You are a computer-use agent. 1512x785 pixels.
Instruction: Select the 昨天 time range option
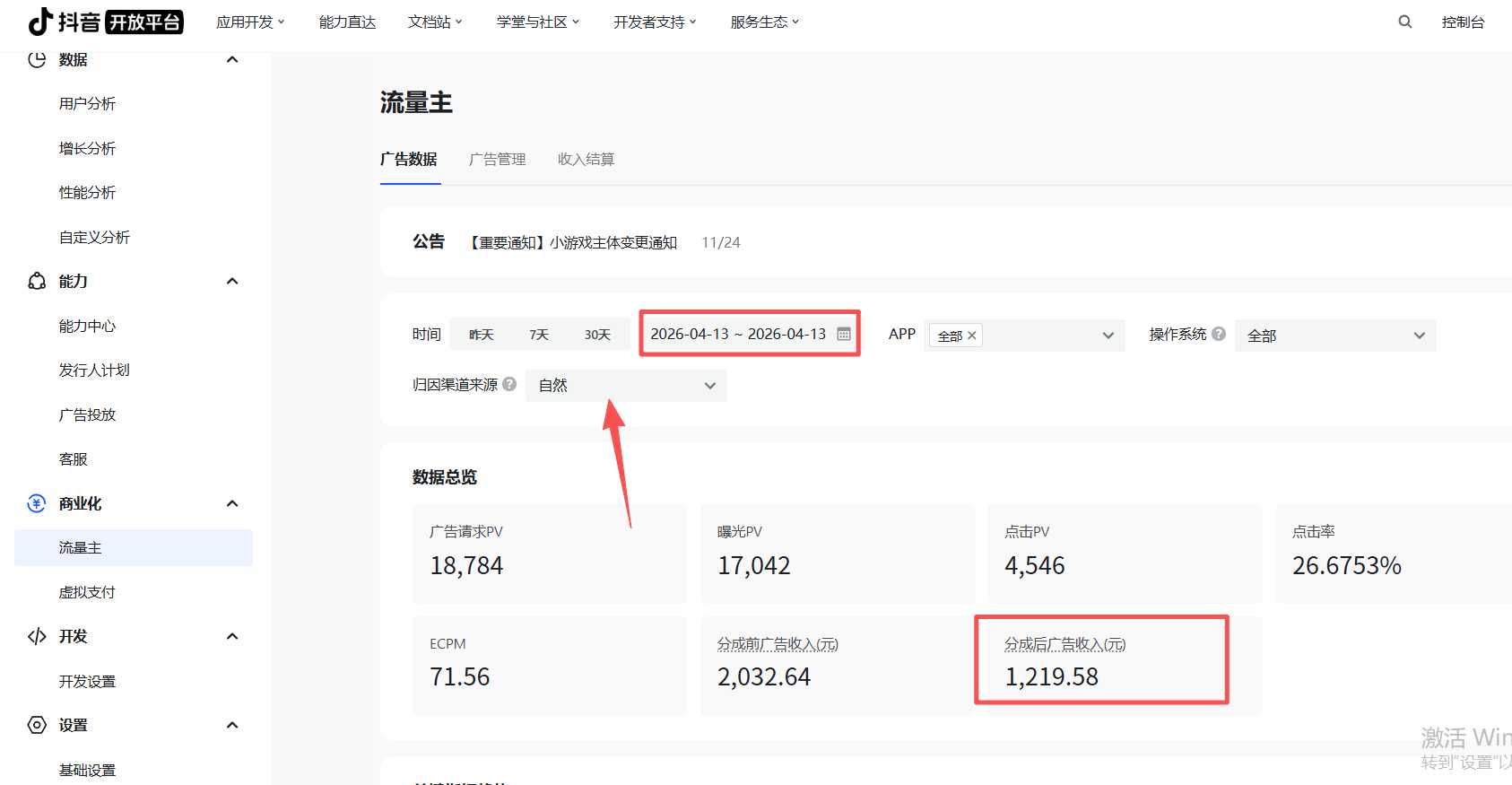[x=482, y=335]
